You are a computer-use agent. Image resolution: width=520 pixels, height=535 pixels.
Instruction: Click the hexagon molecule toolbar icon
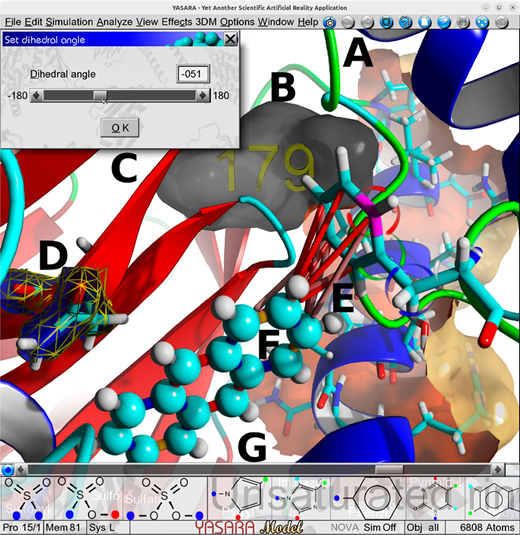click(330, 23)
